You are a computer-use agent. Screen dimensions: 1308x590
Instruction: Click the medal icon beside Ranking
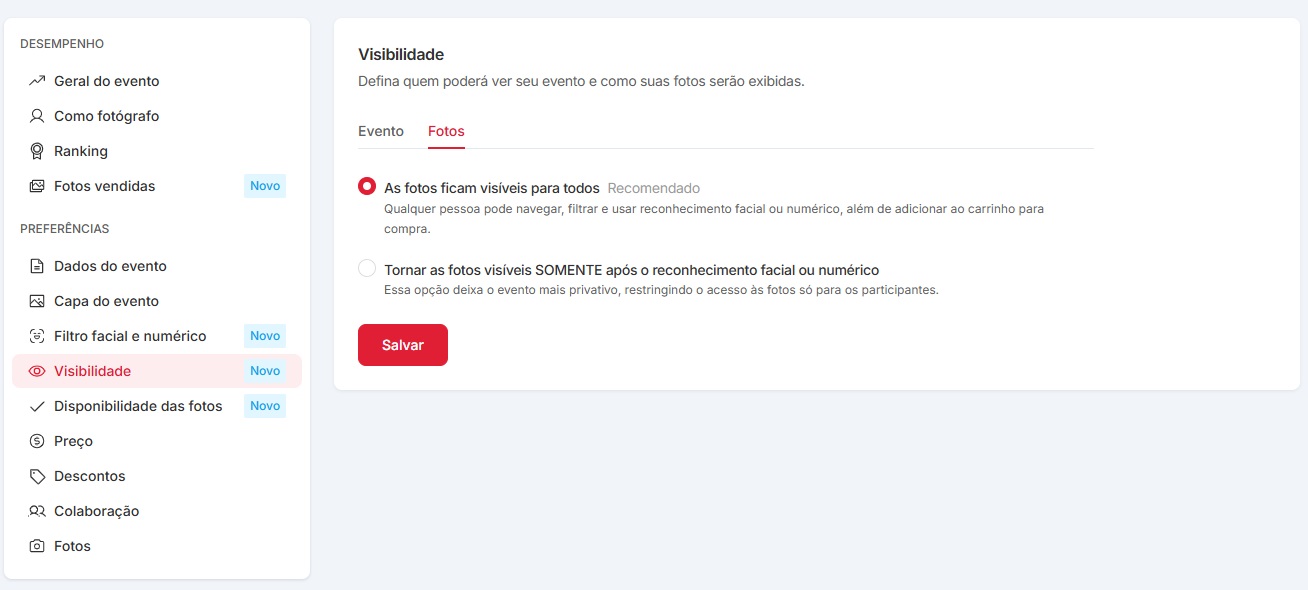click(x=37, y=151)
